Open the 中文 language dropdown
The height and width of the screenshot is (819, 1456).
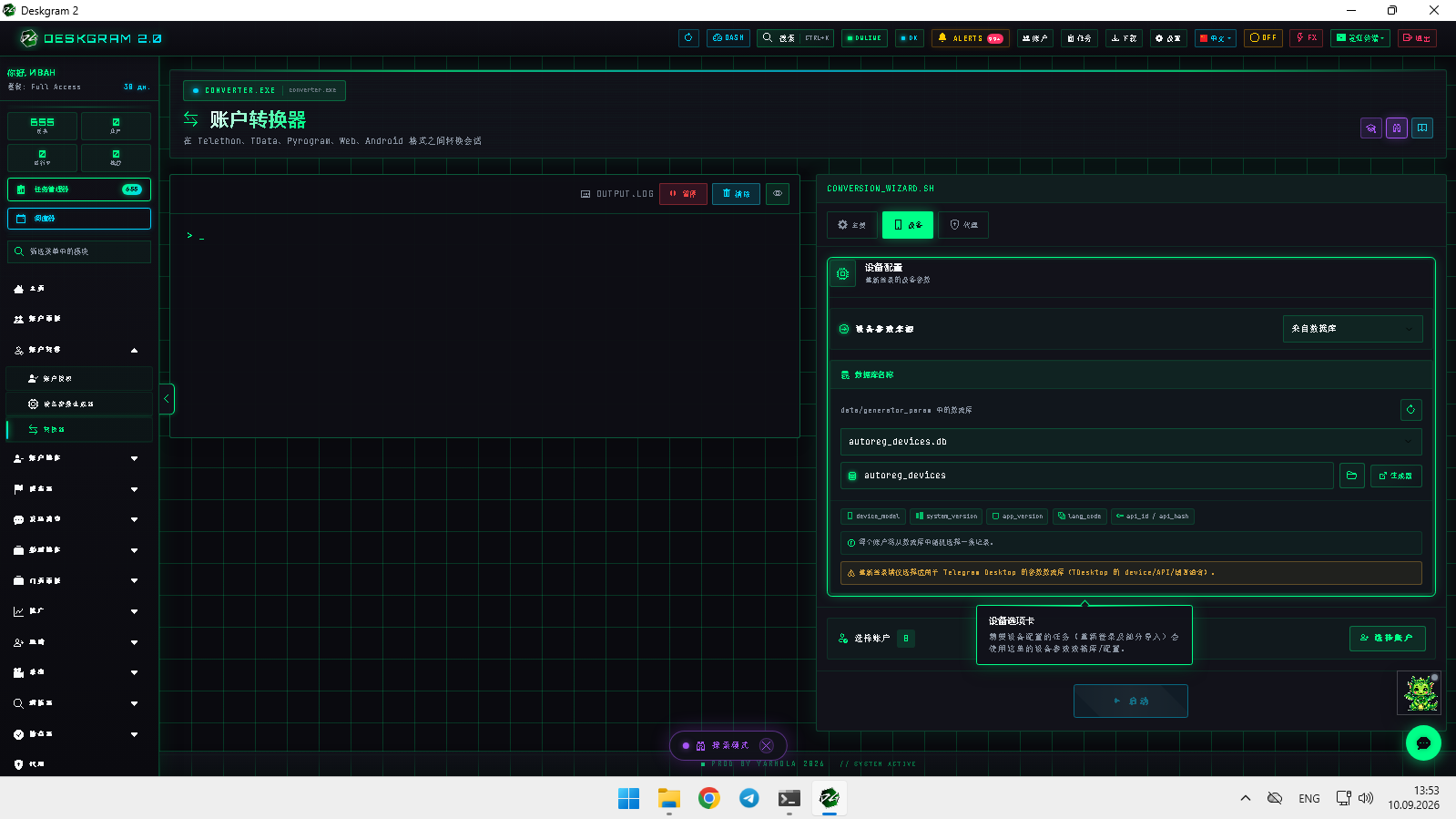[x=1216, y=38]
